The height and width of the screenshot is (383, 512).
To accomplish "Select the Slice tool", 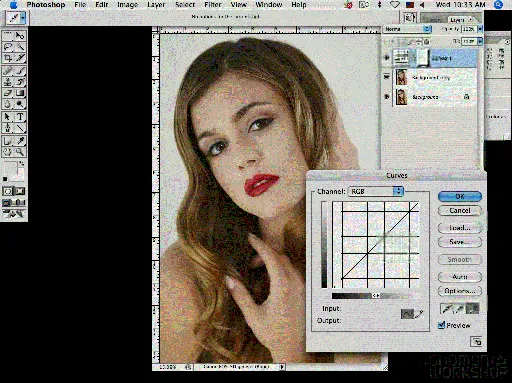I will 20,58.
